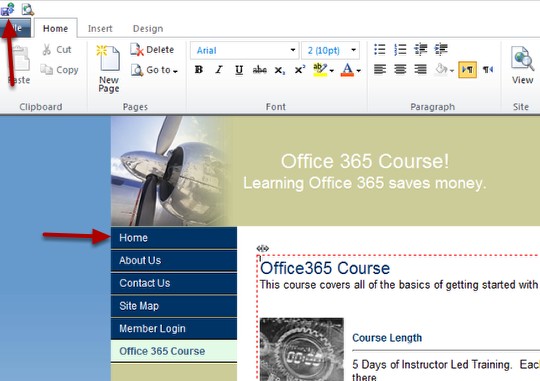
Task: Switch to the Design ribbon tab
Action: point(148,29)
